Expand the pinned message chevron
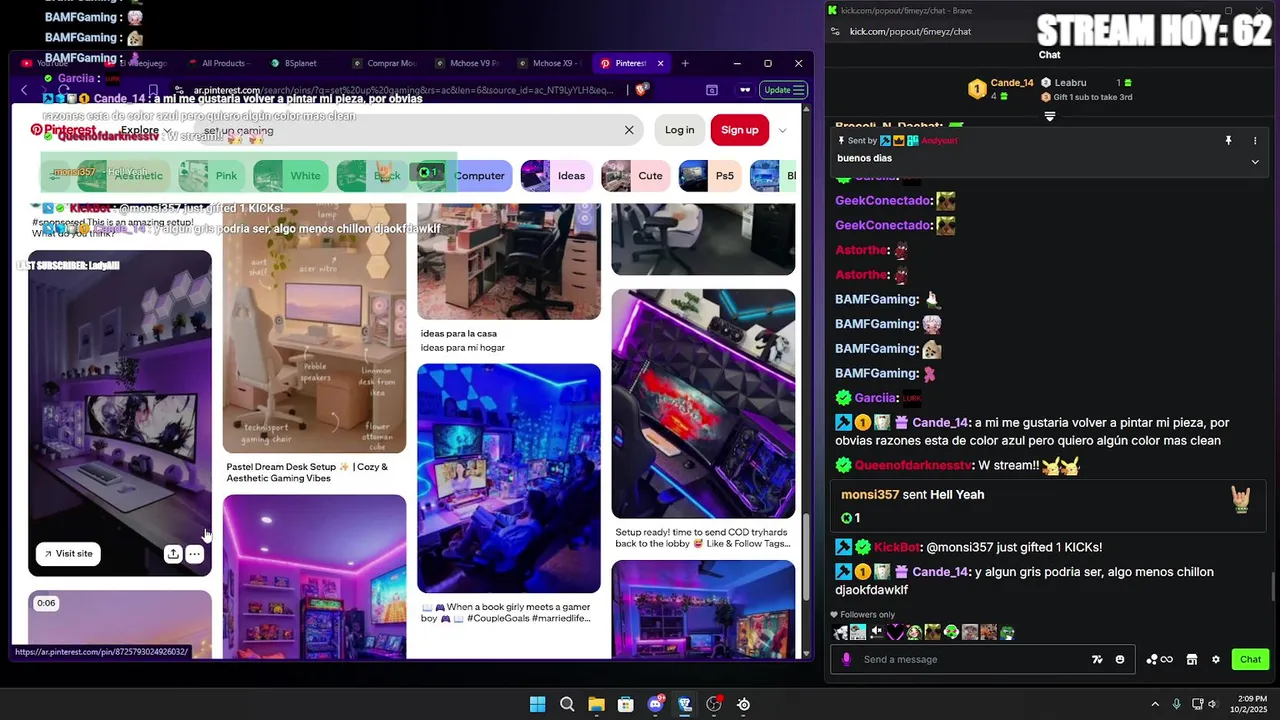Screen dimensions: 1280x720 click(x=1255, y=162)
